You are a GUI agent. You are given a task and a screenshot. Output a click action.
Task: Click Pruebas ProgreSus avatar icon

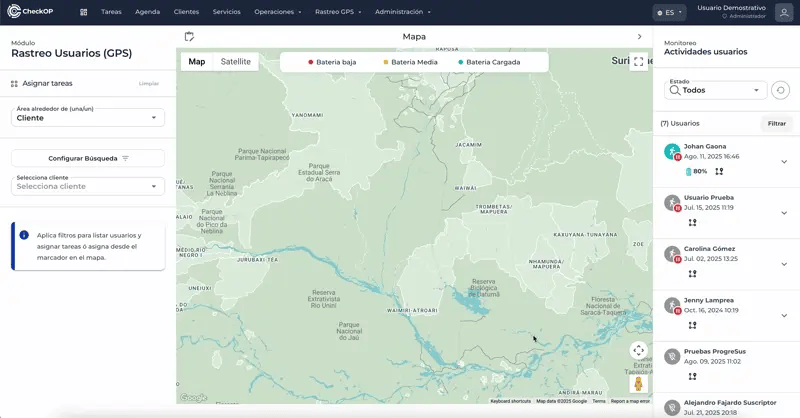672,356
